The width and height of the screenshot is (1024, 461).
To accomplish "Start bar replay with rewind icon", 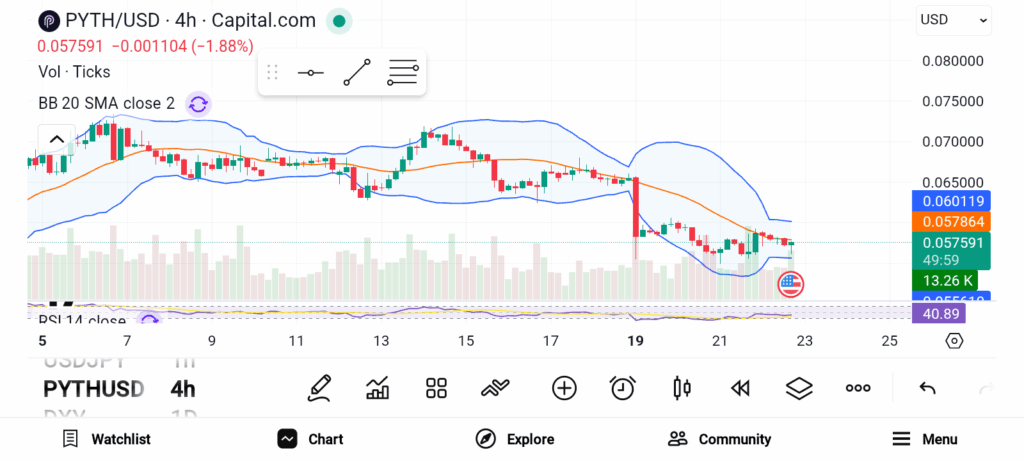I will tap(740, 388).
